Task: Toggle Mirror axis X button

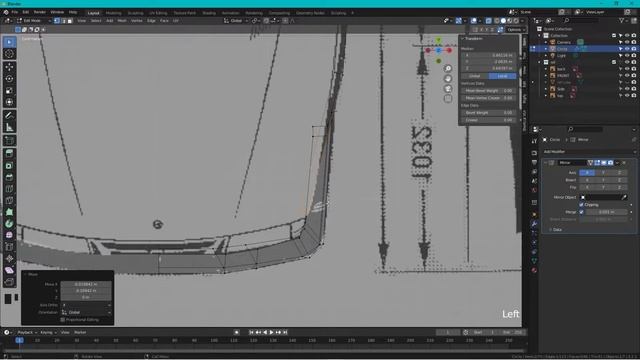Action: tap(587, 173)
